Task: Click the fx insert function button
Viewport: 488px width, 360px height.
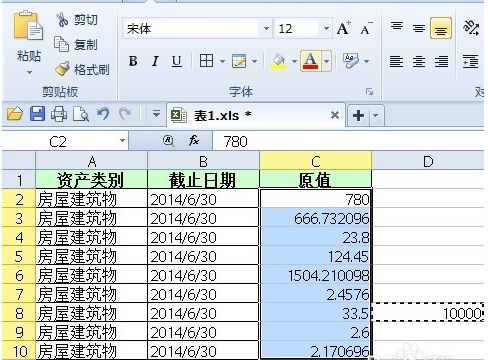Action: [x=194, y=141]
